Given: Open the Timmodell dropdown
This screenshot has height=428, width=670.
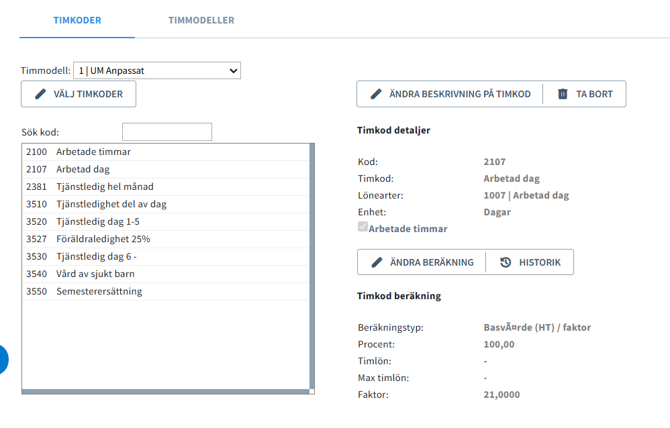Looking at the screenshot, I should coord(157,71).
